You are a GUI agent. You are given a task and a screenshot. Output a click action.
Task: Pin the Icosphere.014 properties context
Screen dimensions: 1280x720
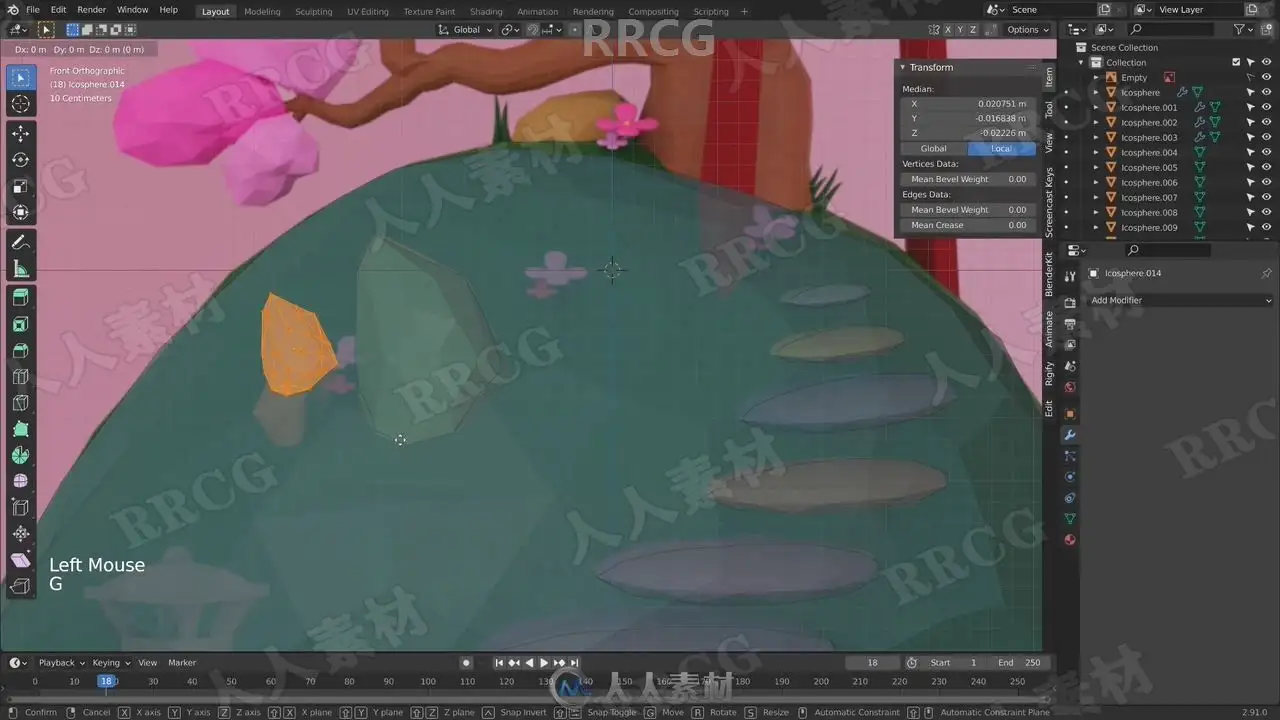(x=1266, y=273)
